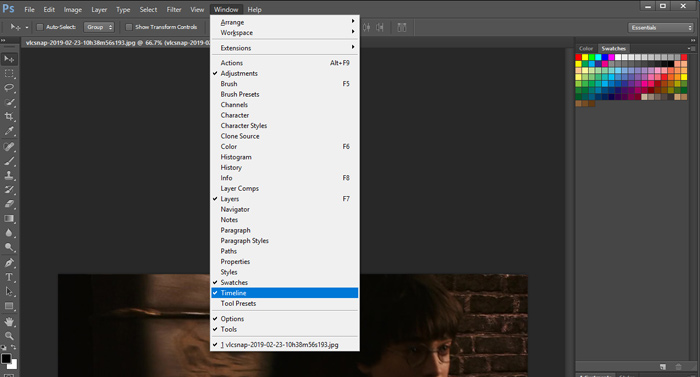The height and width of the screenshot is (377, 700).
Task: Select the Clone Stamp tool
Action: [x=9, y=175]
